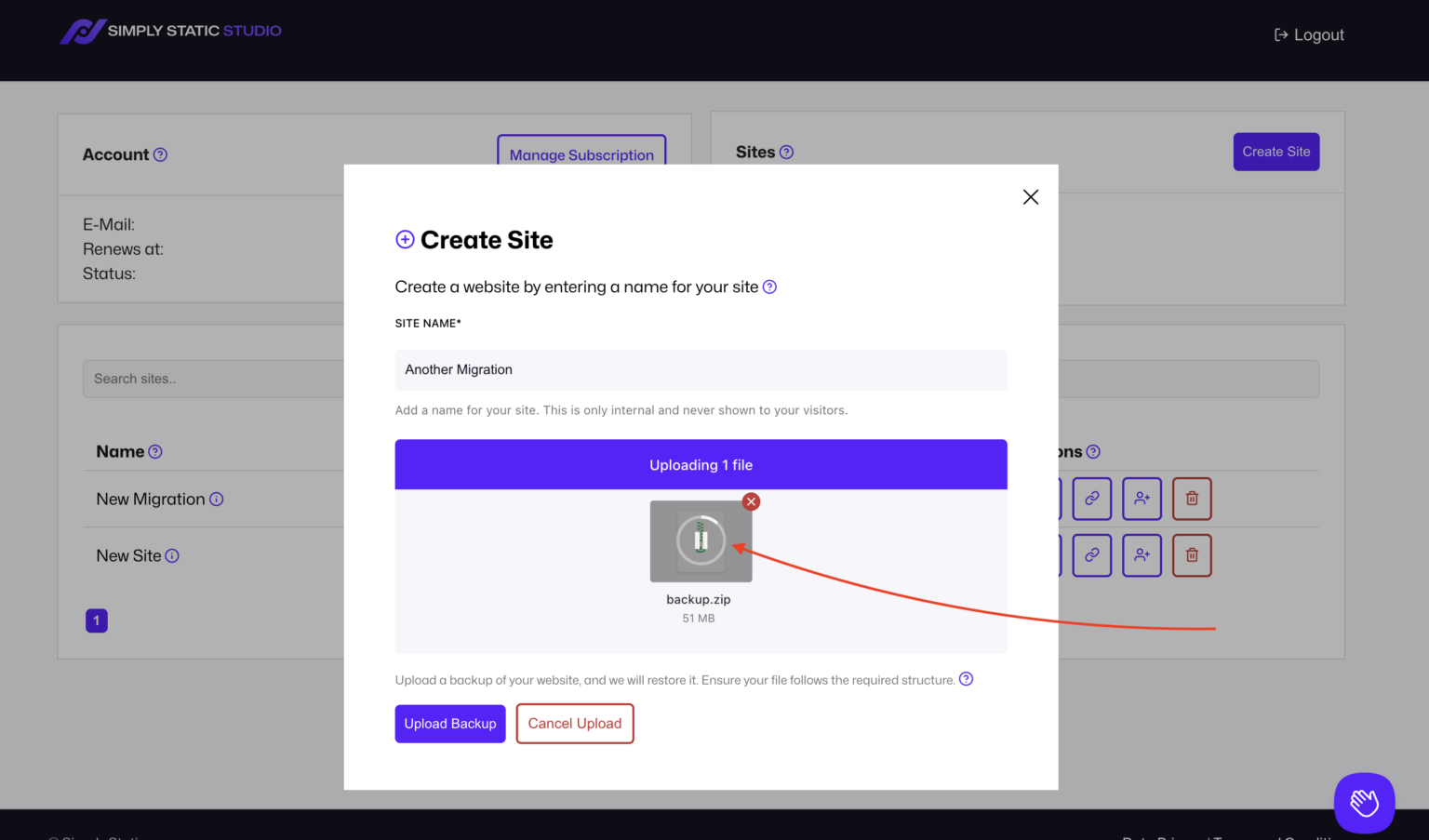Open the Manage Subscription button
The height and width of the screenshot is (840, 1429).
point(581,153)
